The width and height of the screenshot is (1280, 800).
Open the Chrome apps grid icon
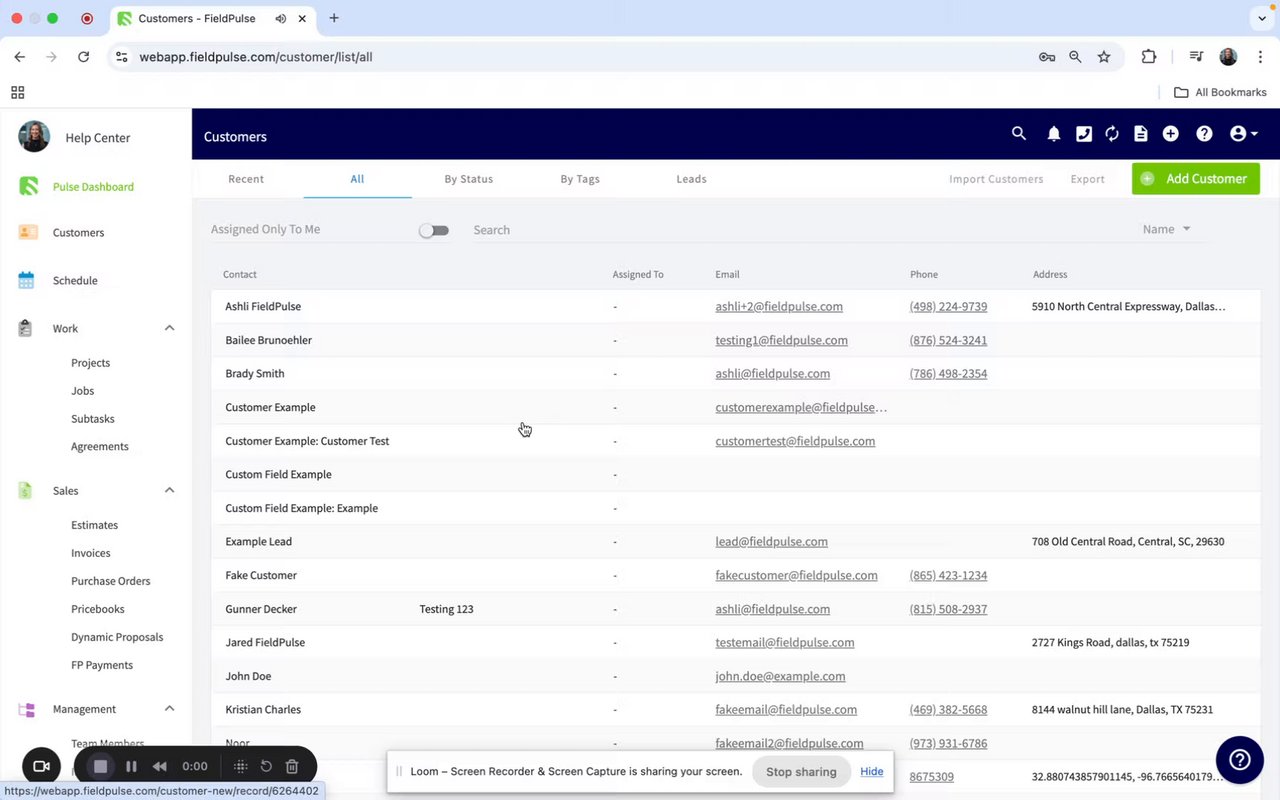coord(17,92)
